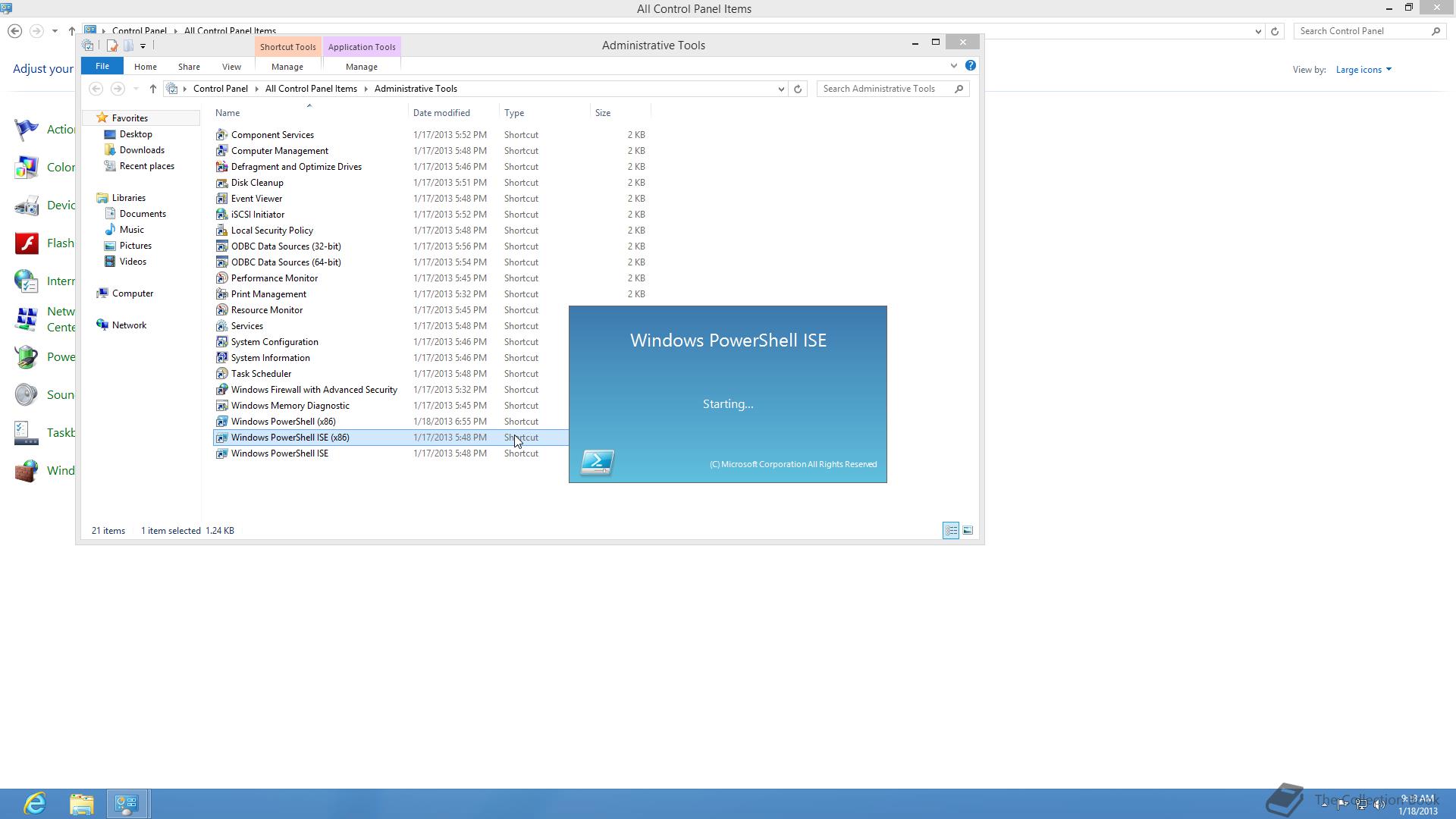Select Desktop in Favorites
This screenshot has width=1456, height=819.
(136, 134)
